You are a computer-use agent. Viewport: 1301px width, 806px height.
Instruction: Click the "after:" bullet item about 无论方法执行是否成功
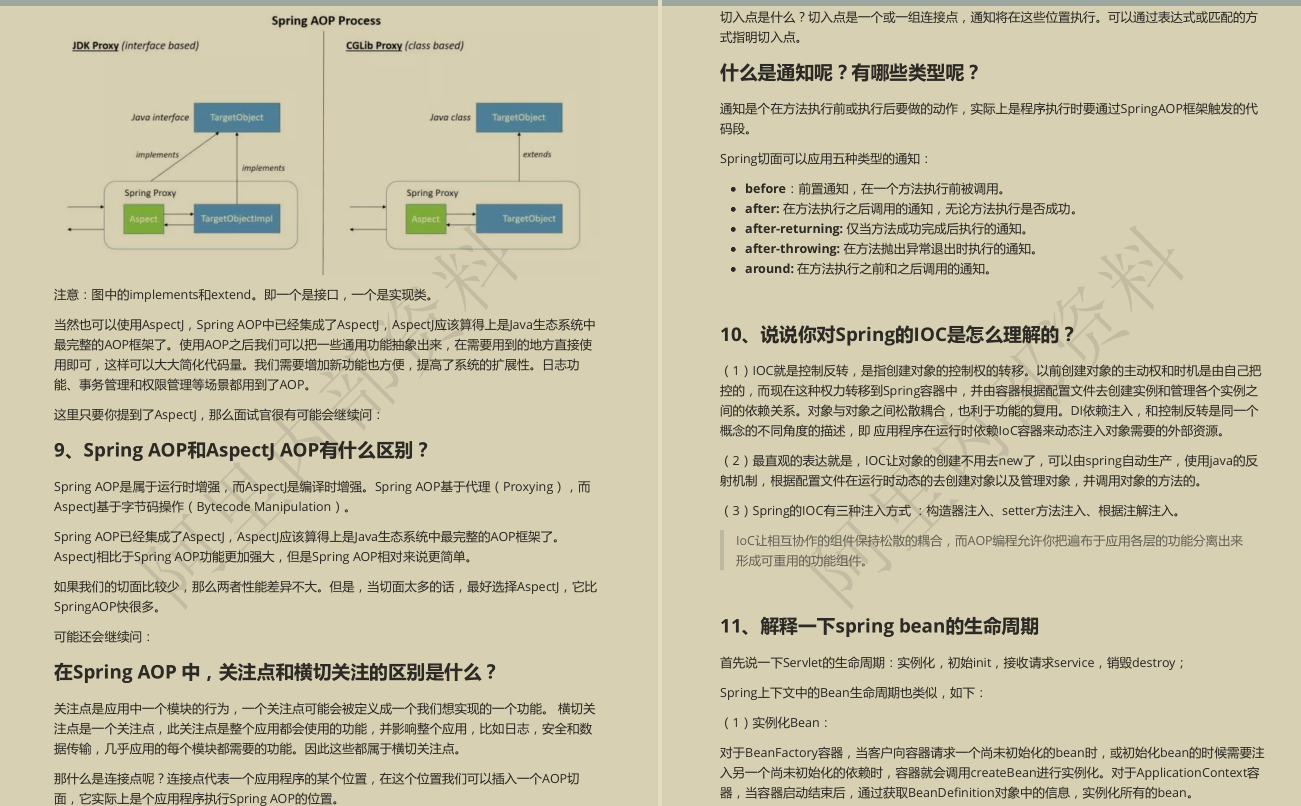(x=912, y=209)
